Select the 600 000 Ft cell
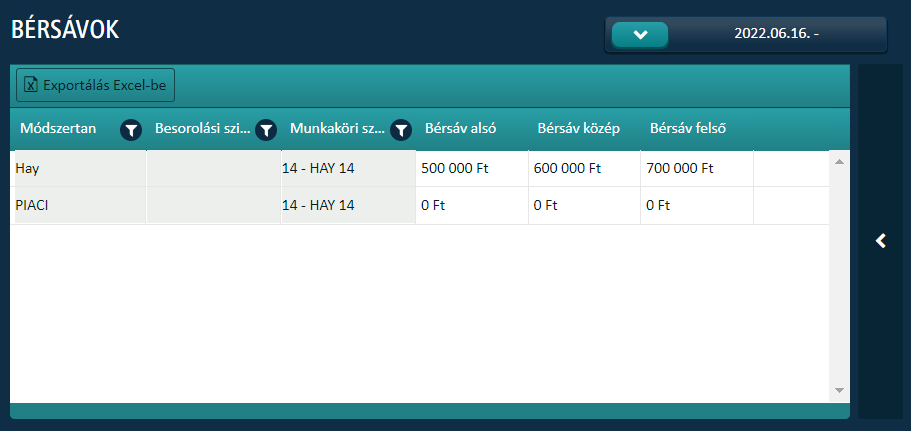This screenshot has height=431, width=911. point(584,168)
